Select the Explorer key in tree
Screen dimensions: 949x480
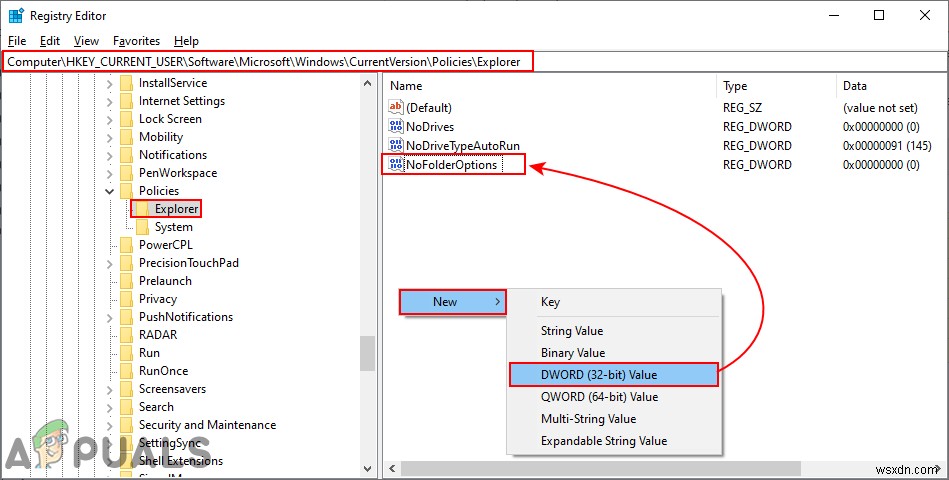point(176,209)
